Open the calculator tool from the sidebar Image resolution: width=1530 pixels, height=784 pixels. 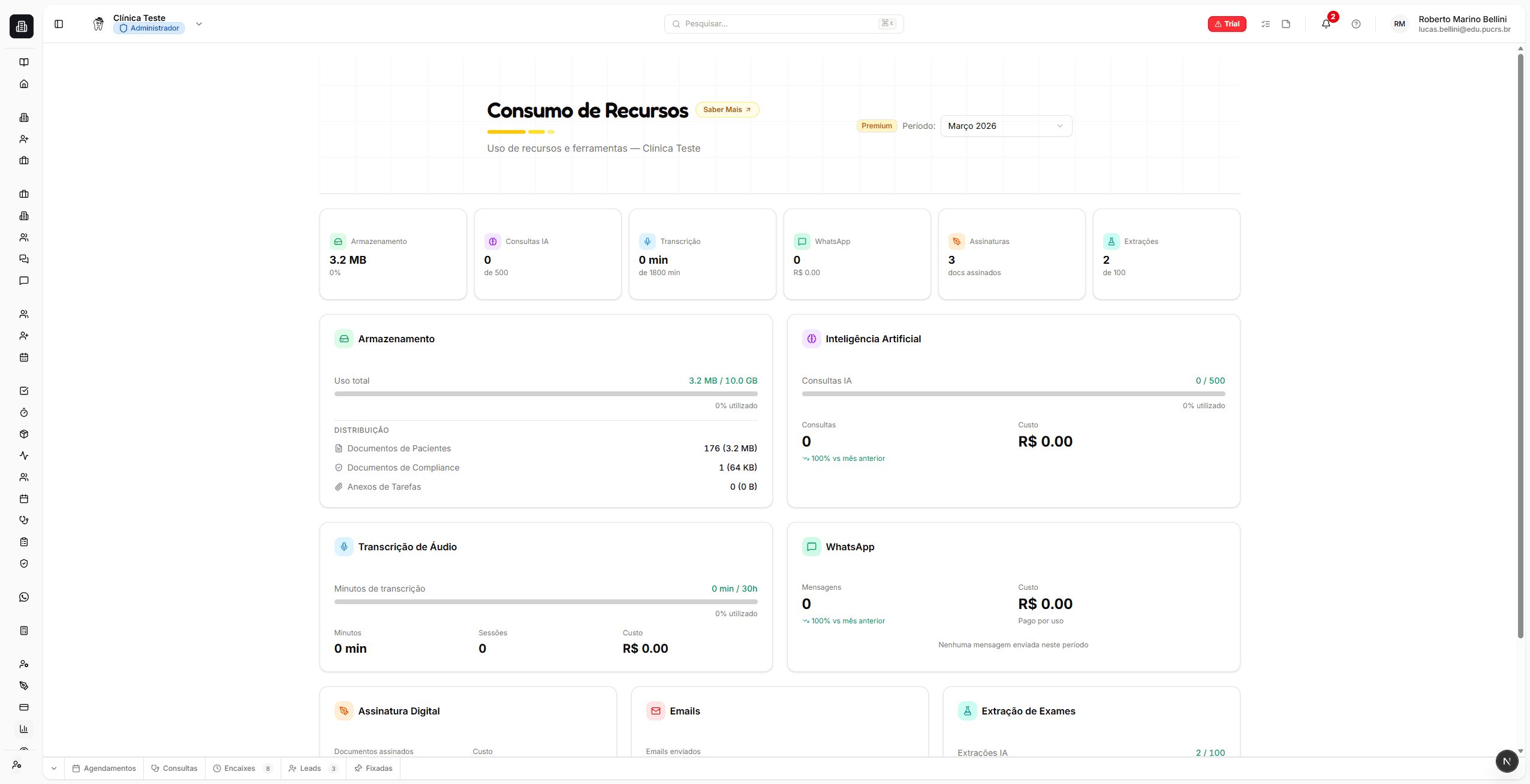click(24, 630)
